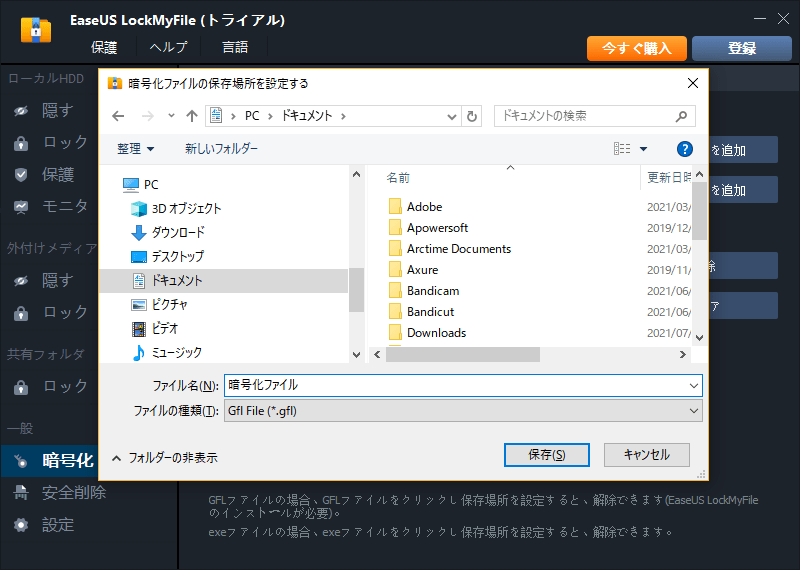Click the padlock icon beside ロック under ローカルHDD

21,143
